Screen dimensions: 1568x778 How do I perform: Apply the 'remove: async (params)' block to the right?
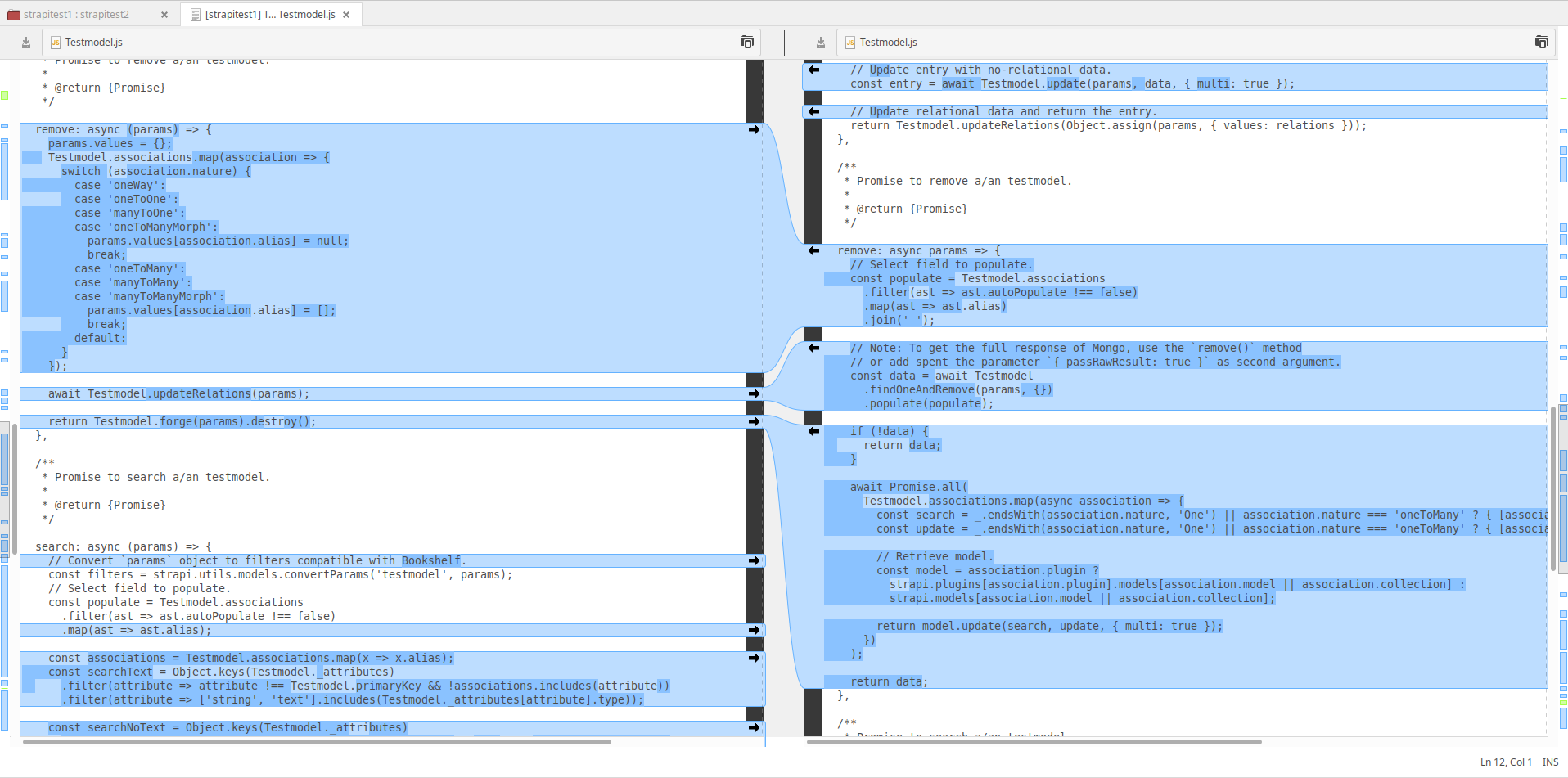754,129
